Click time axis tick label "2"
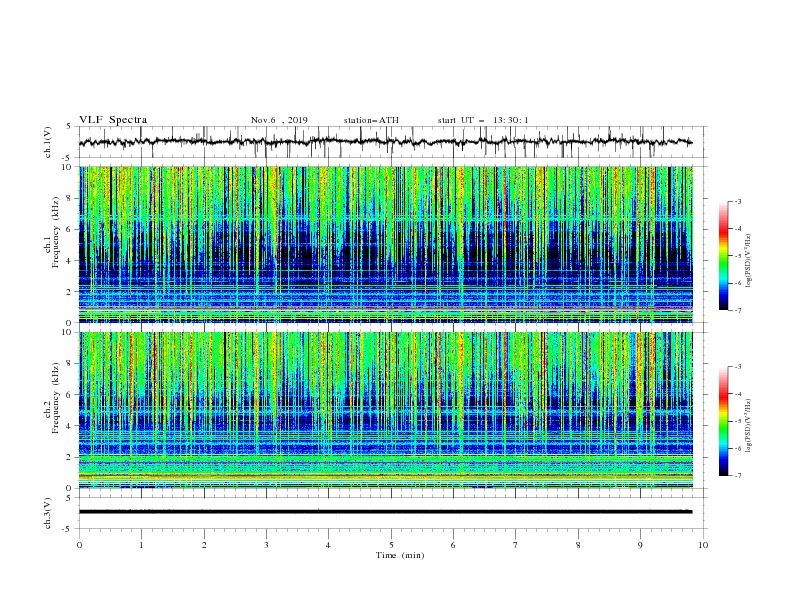Image resolution: width=792 pixels, height=612 pixels. [x=204, y=545]
